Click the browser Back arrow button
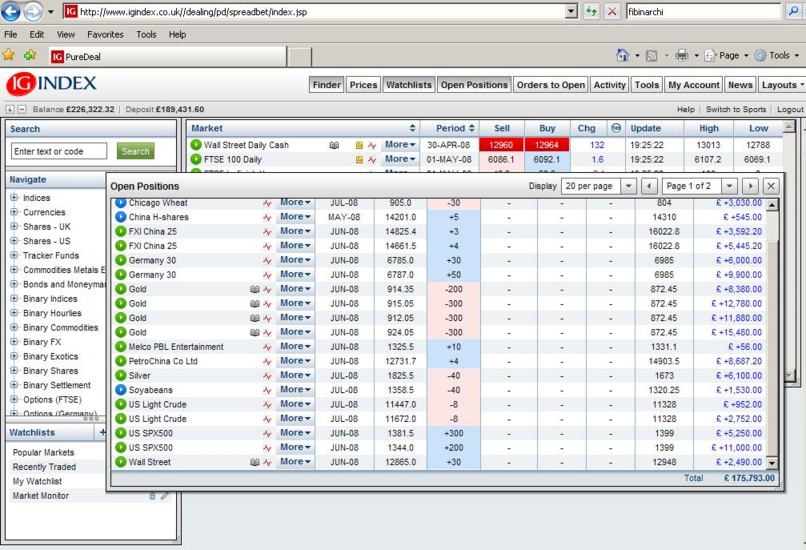Screen dimensions: 806x550 (x=11, y=11)
